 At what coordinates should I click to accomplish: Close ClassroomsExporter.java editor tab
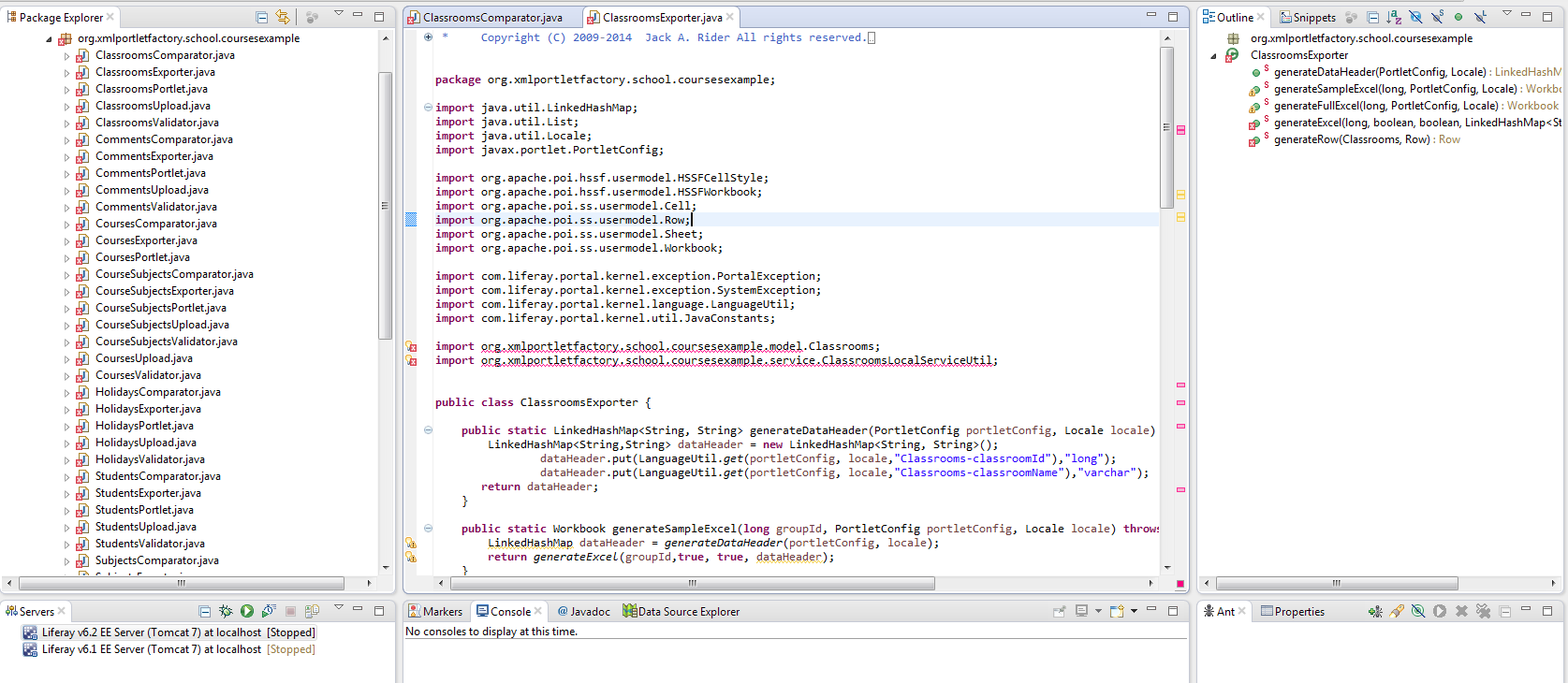(730, 17)
